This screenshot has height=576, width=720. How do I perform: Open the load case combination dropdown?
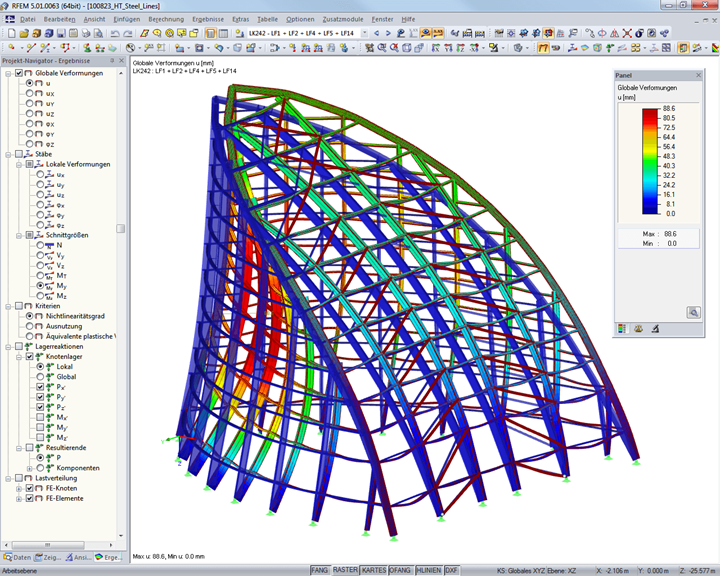coord(365,33)
